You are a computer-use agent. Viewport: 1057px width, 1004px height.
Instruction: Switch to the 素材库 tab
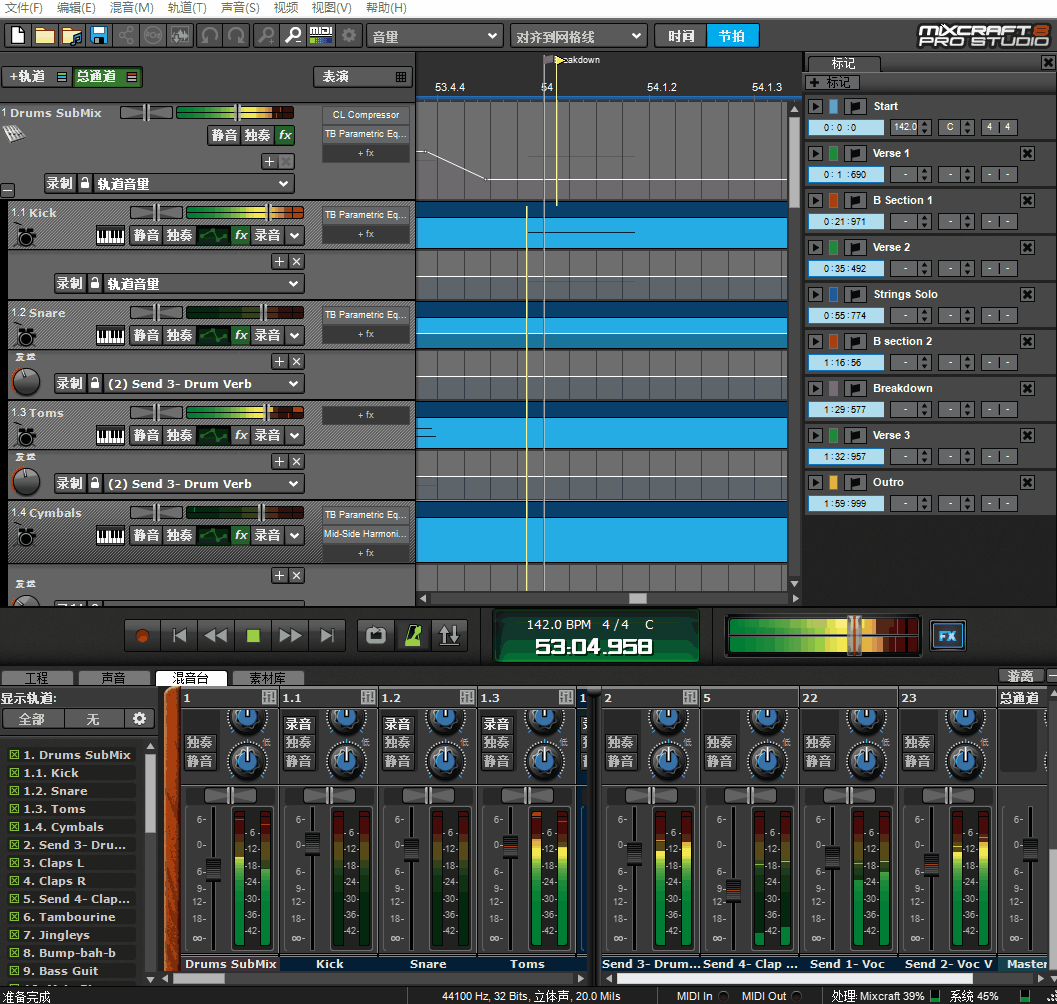click(x=267, y=678)
